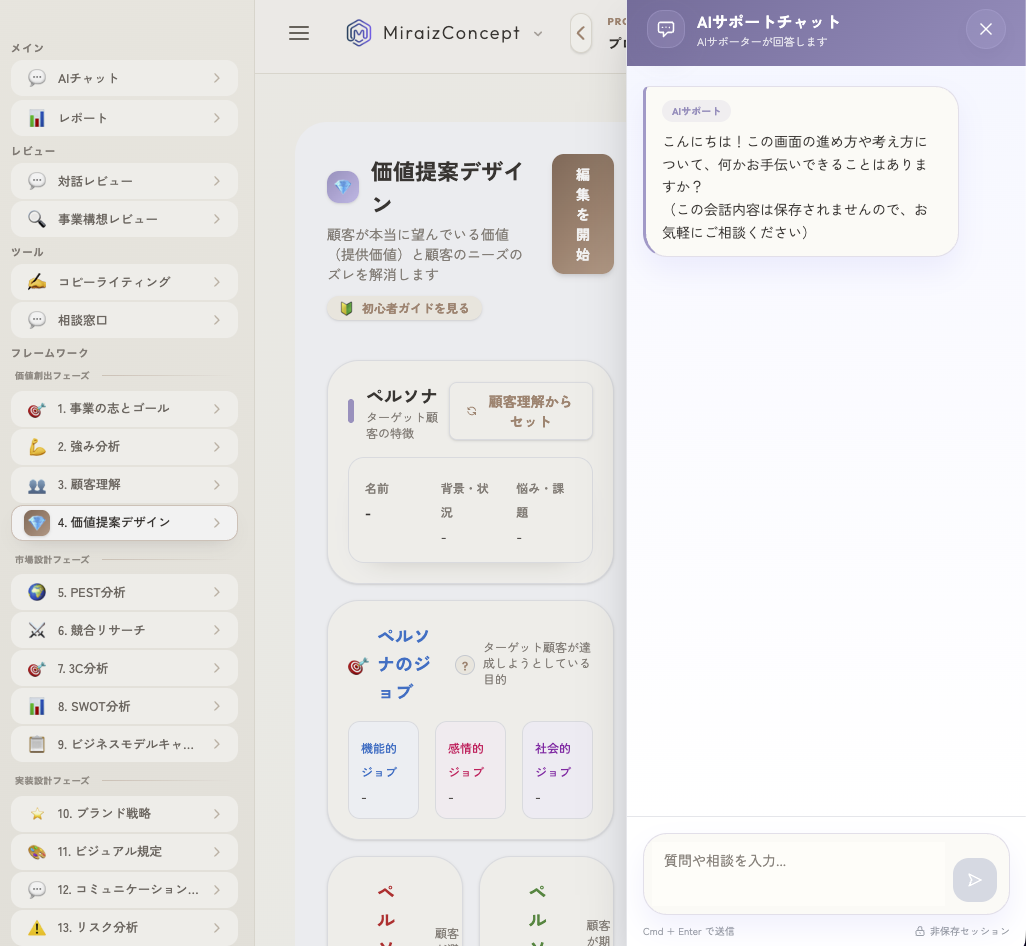1026x946 pixels.
Task: Open the 初心者ガイドを見る guide link
Action: click(x=404, y=309)
